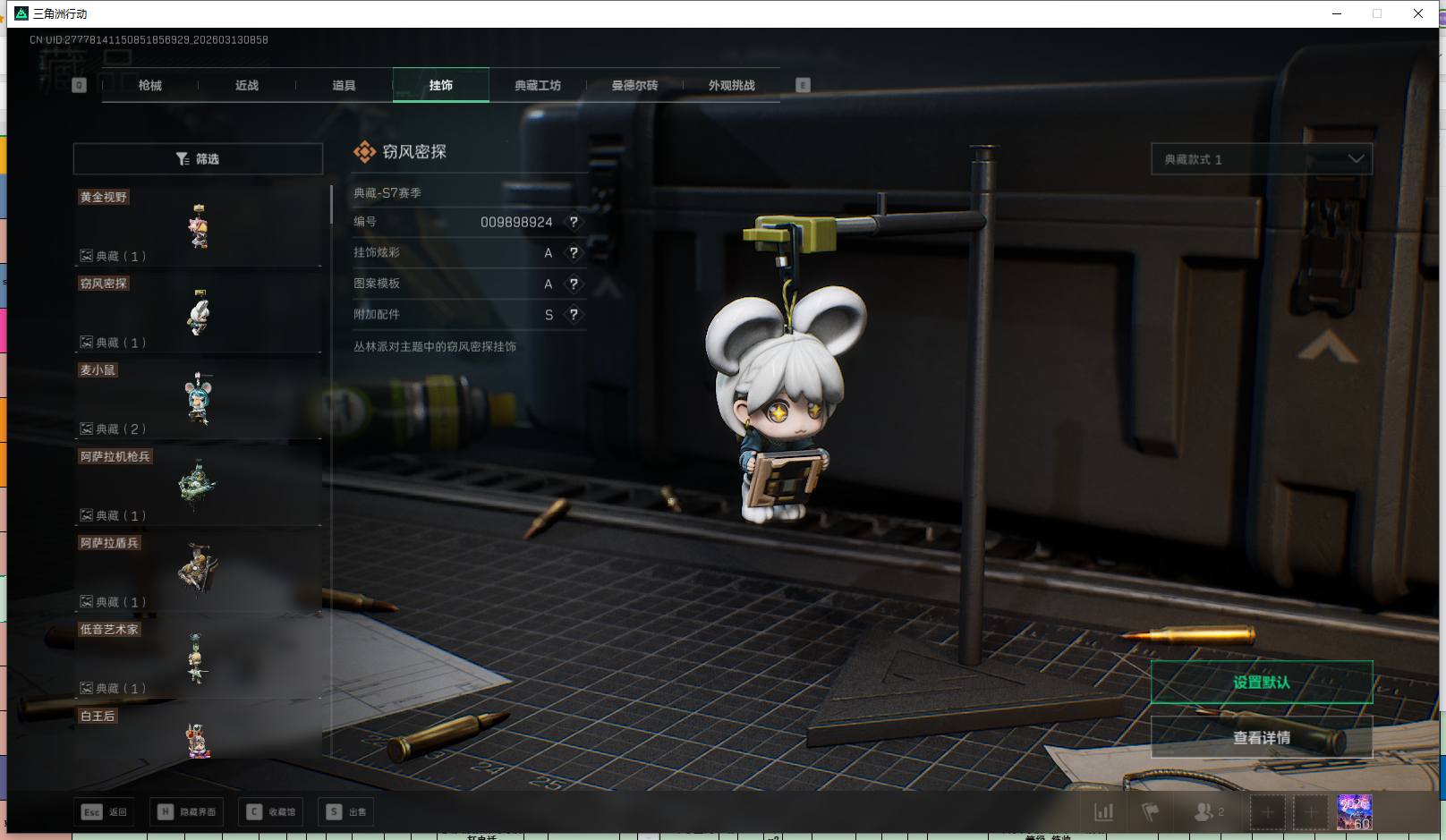Click the question mark next to 图案模板
The image size is (1446, 840).
tap(574, 284)
